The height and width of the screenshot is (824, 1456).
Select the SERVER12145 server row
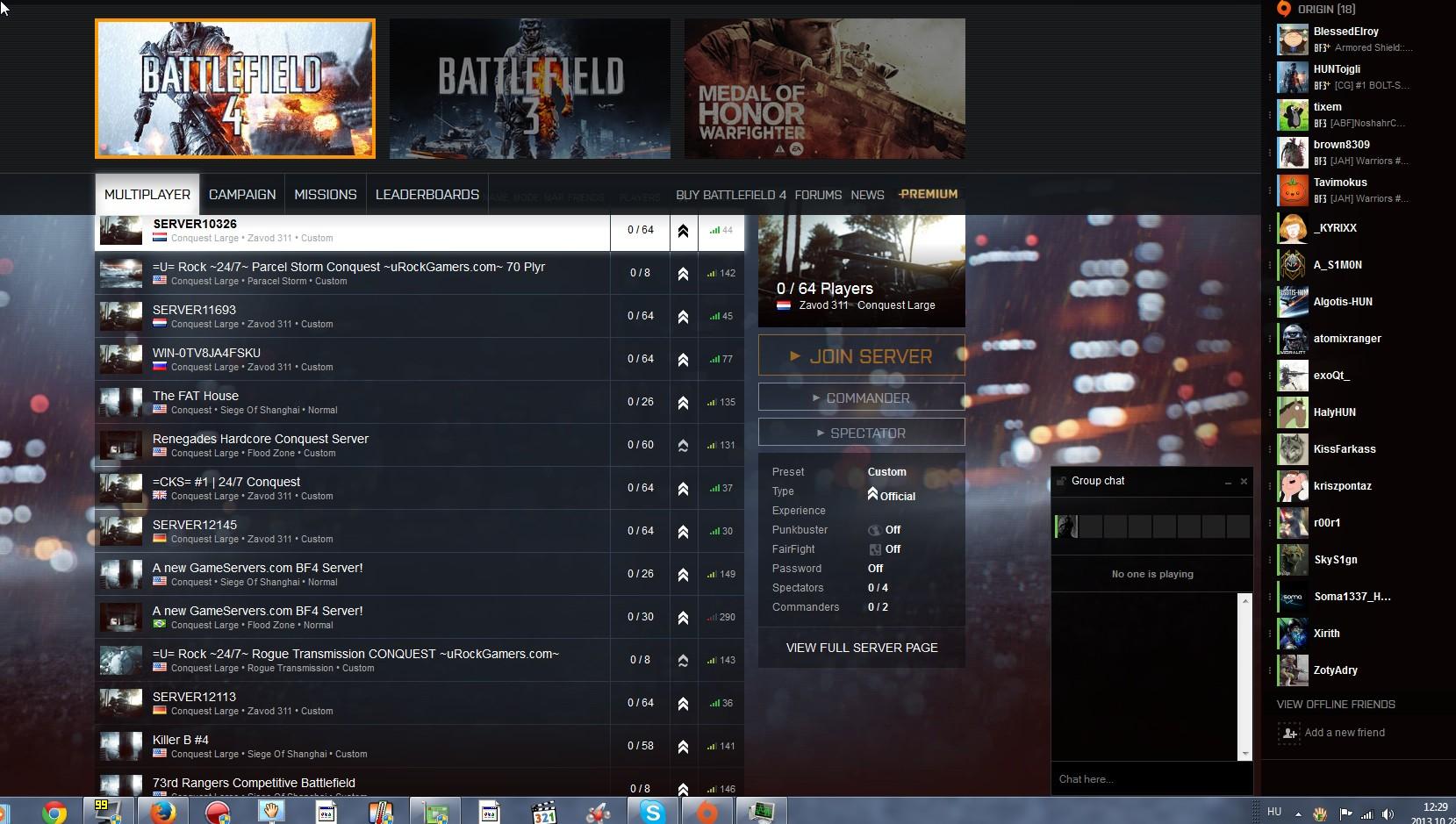420,531
